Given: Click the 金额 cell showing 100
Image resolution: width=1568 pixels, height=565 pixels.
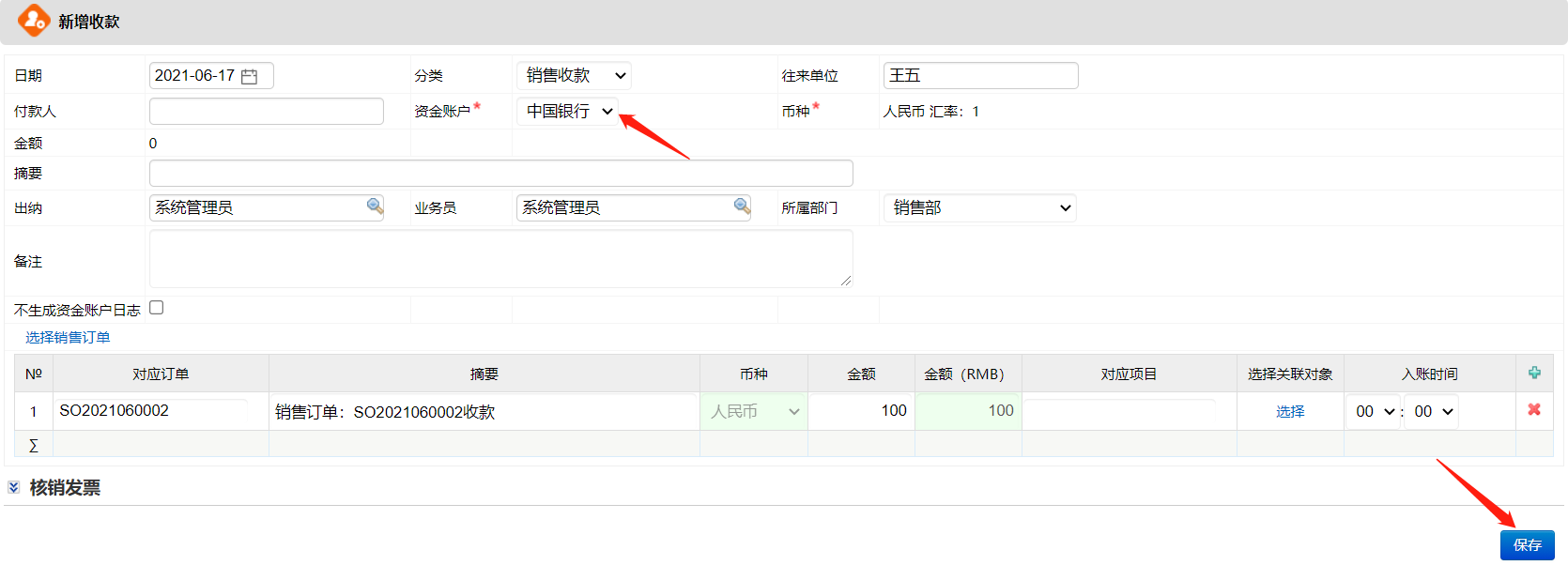Looking at the screenshot, I should [861, 411].
